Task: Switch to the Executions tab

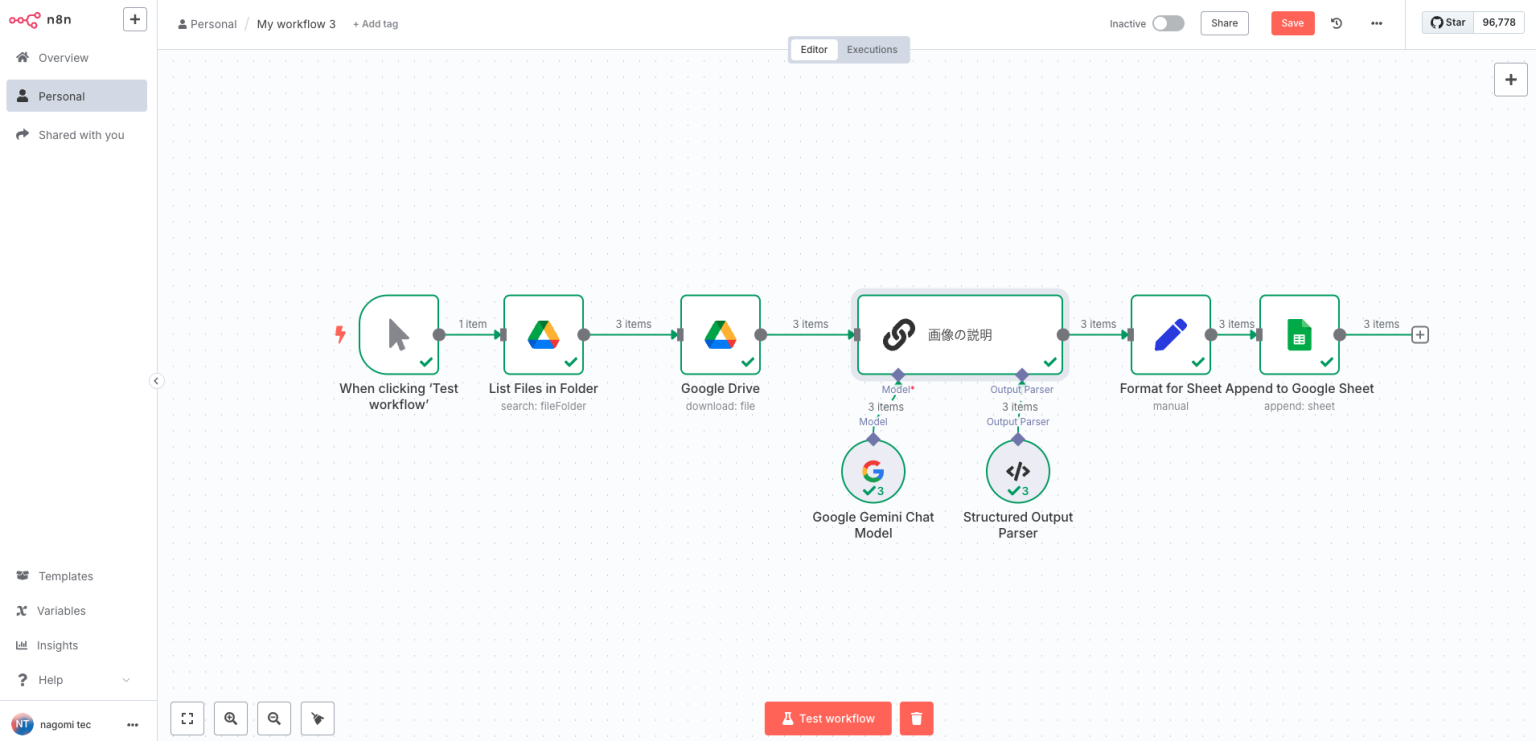Action: pos(872,49)
